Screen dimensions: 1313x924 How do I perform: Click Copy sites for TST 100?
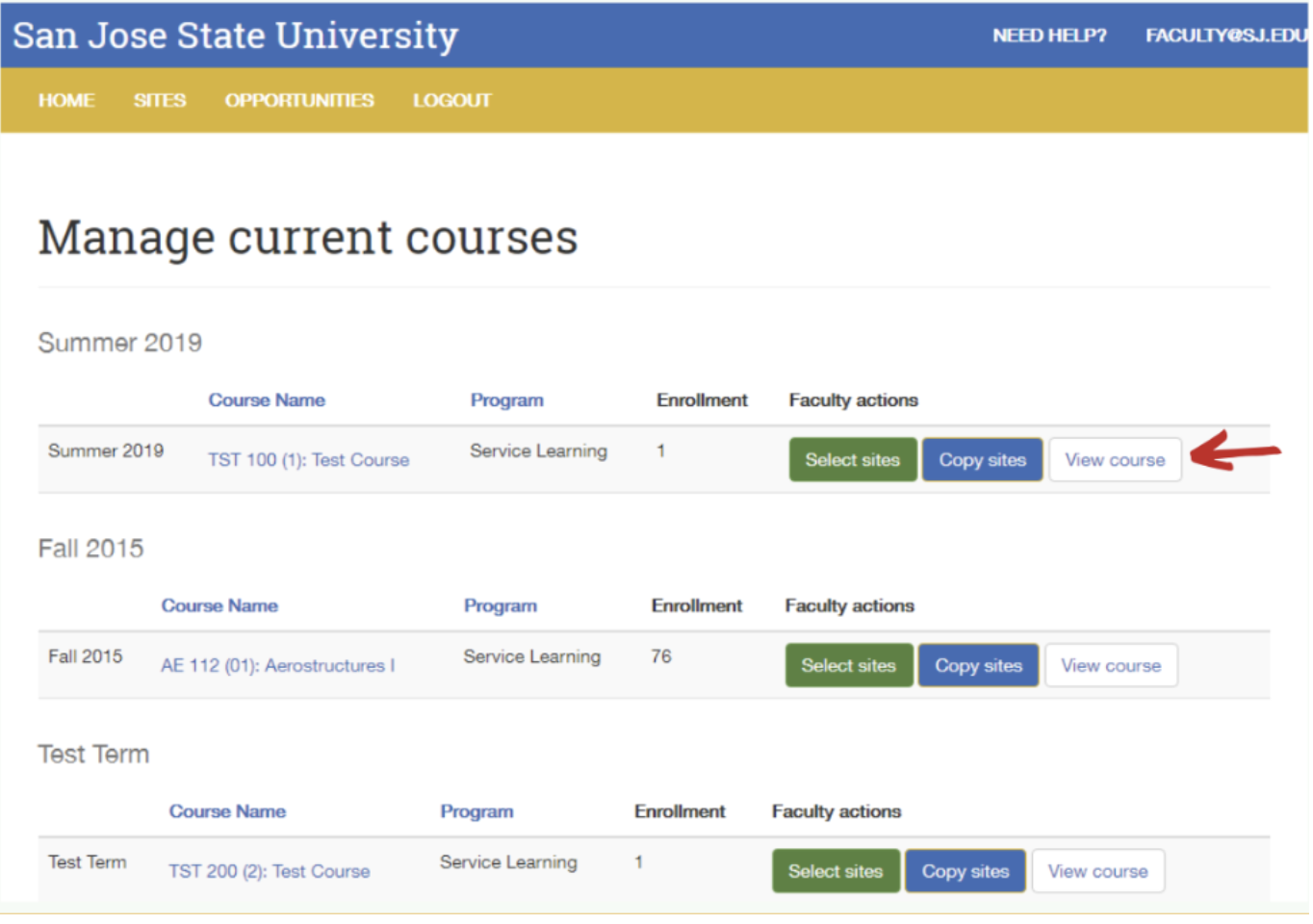click(982, 459)
